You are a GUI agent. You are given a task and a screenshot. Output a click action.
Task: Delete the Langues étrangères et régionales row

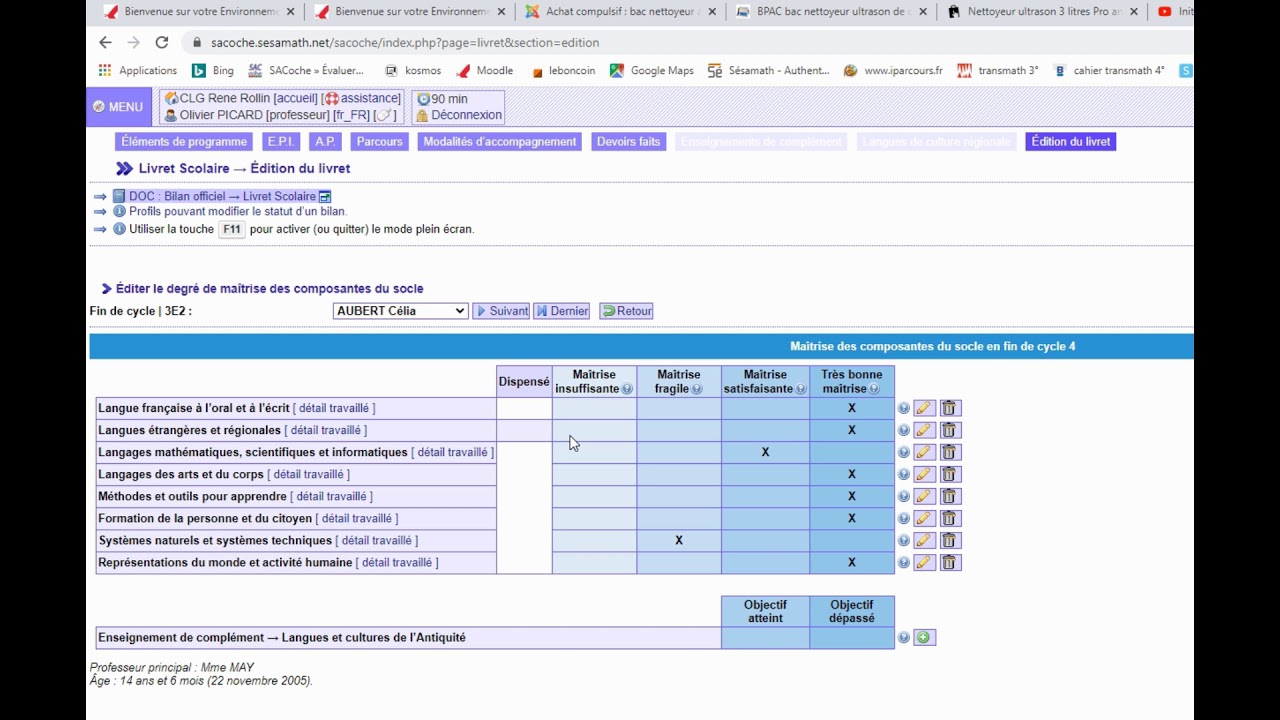pyautogui.click(x=950, y=430)
